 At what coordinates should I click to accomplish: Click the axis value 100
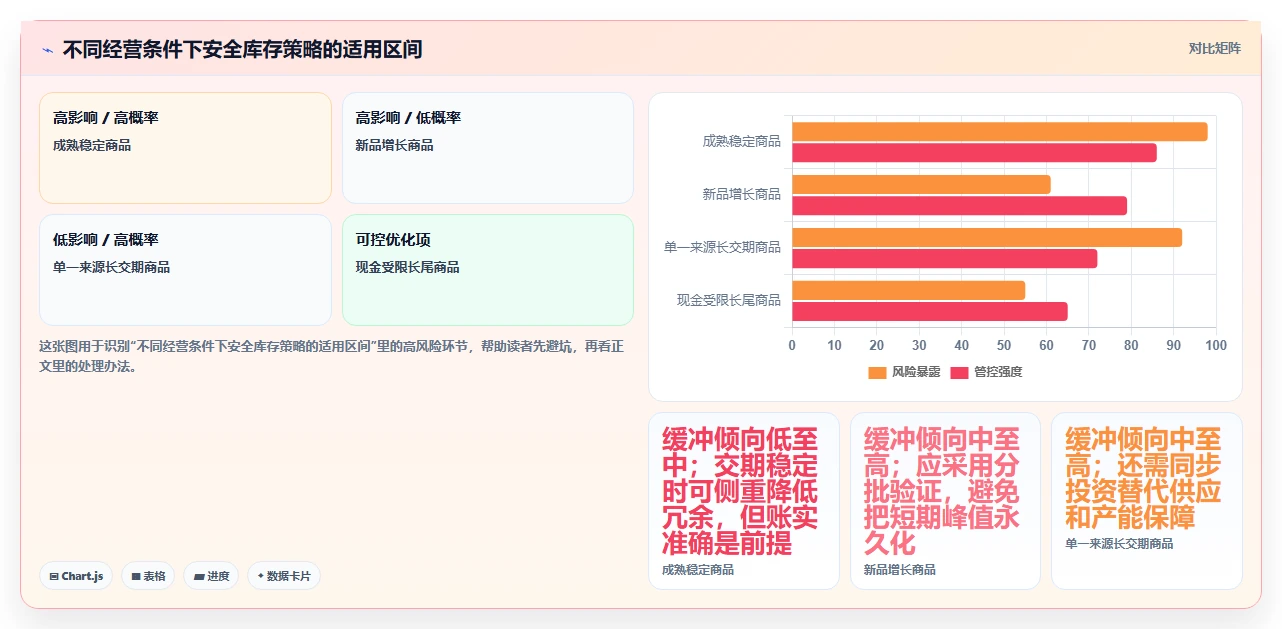[1216, 346]
